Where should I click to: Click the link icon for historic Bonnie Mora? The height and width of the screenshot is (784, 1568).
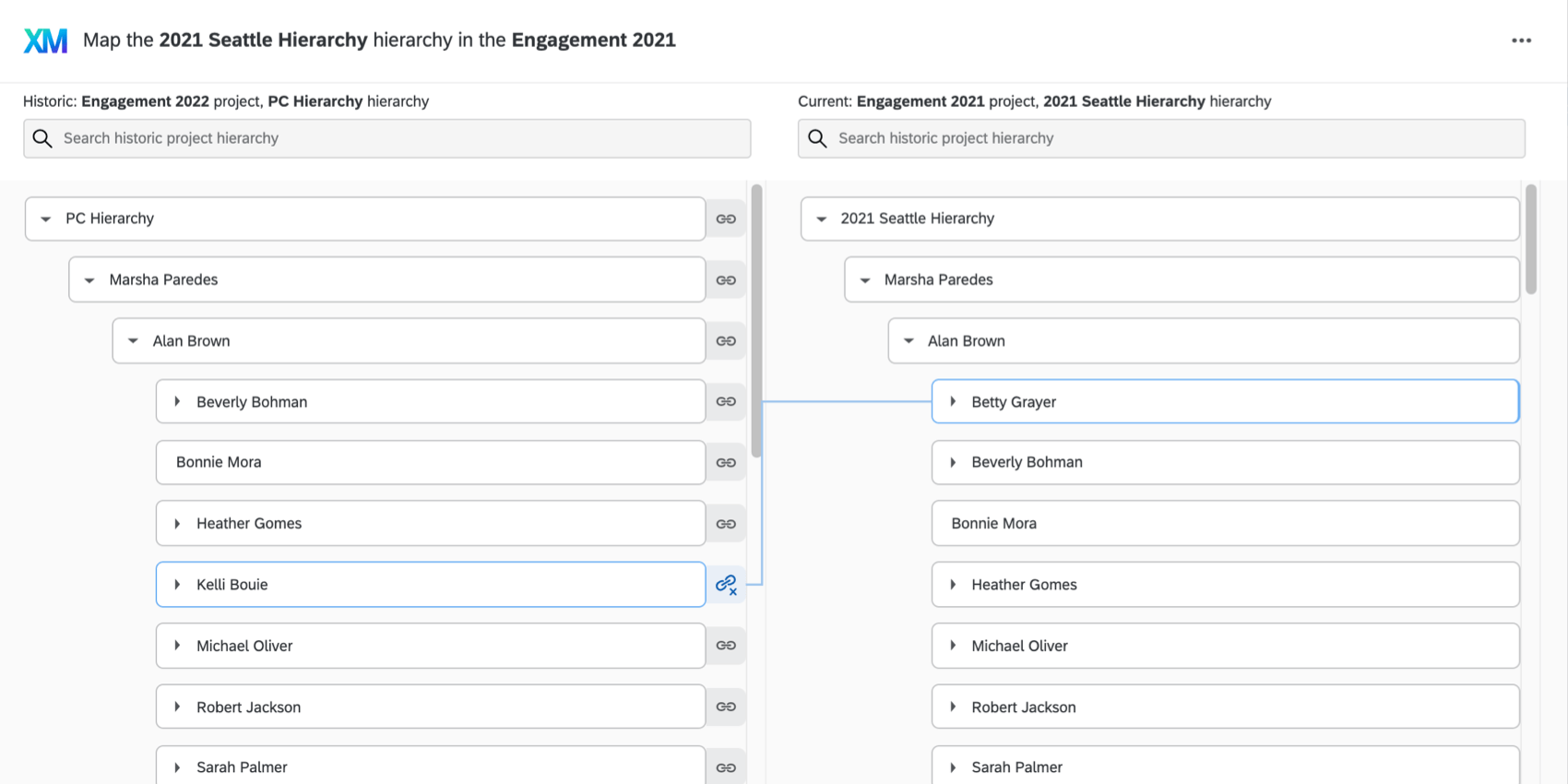[726, 463]
